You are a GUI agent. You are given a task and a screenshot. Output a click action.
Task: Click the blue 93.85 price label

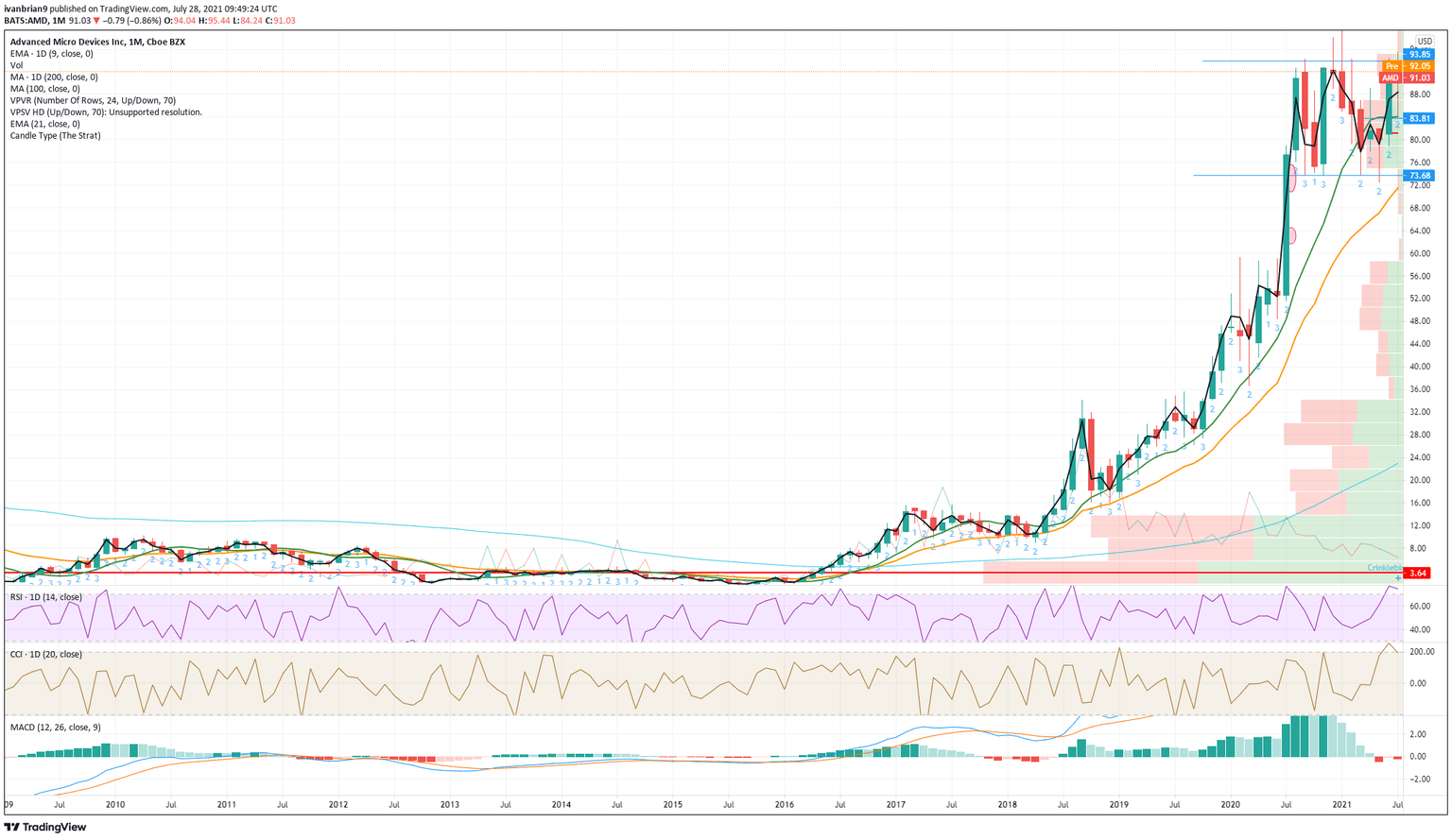coord(1419,55)
